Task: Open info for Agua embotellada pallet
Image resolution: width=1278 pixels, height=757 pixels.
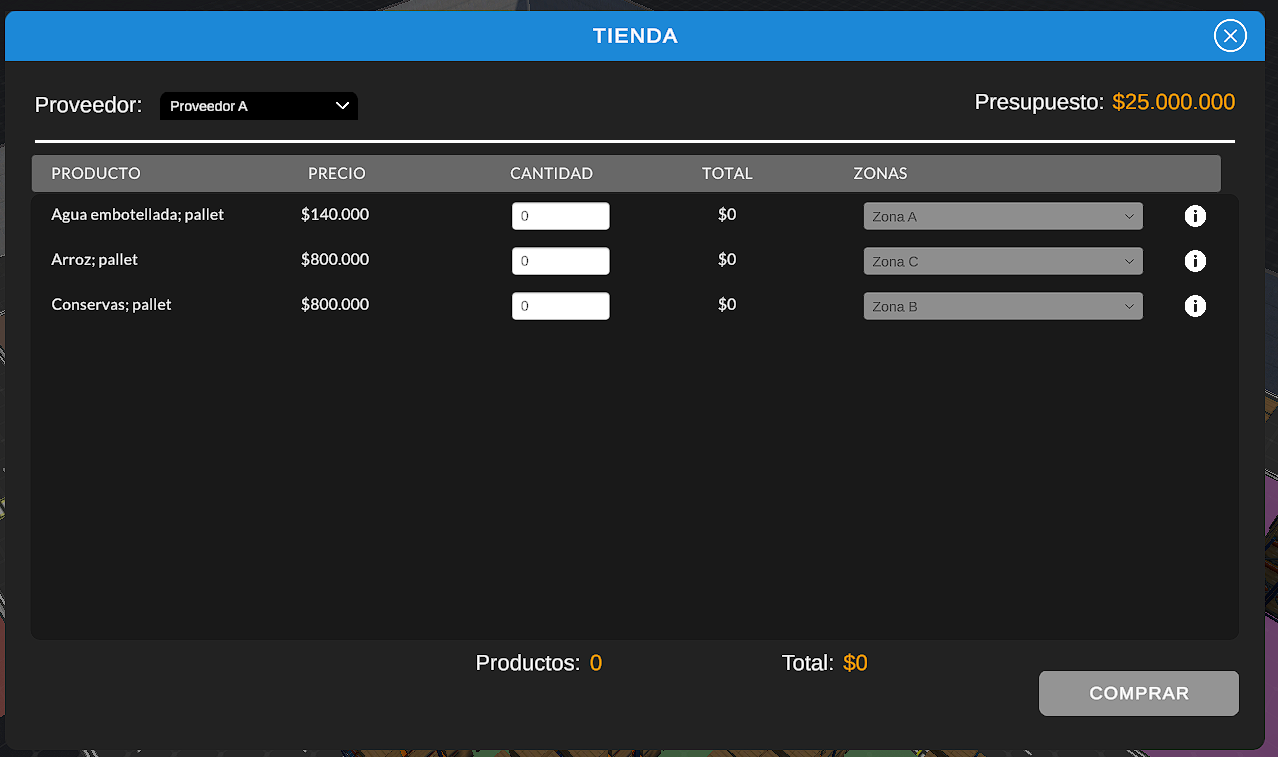Action: click(1195, 216)
